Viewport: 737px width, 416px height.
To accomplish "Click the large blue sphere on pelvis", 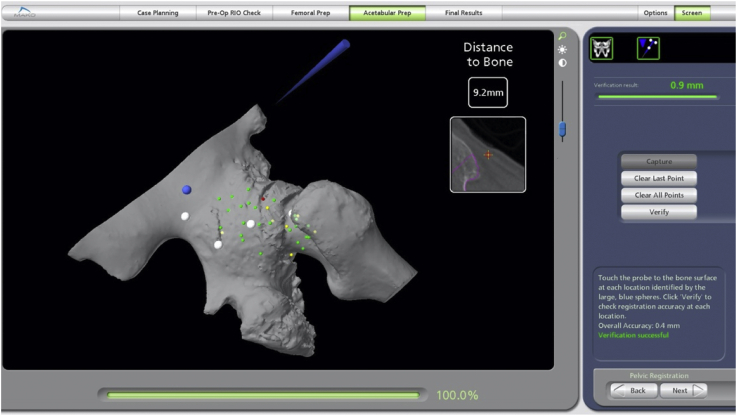I will (186, 189).
